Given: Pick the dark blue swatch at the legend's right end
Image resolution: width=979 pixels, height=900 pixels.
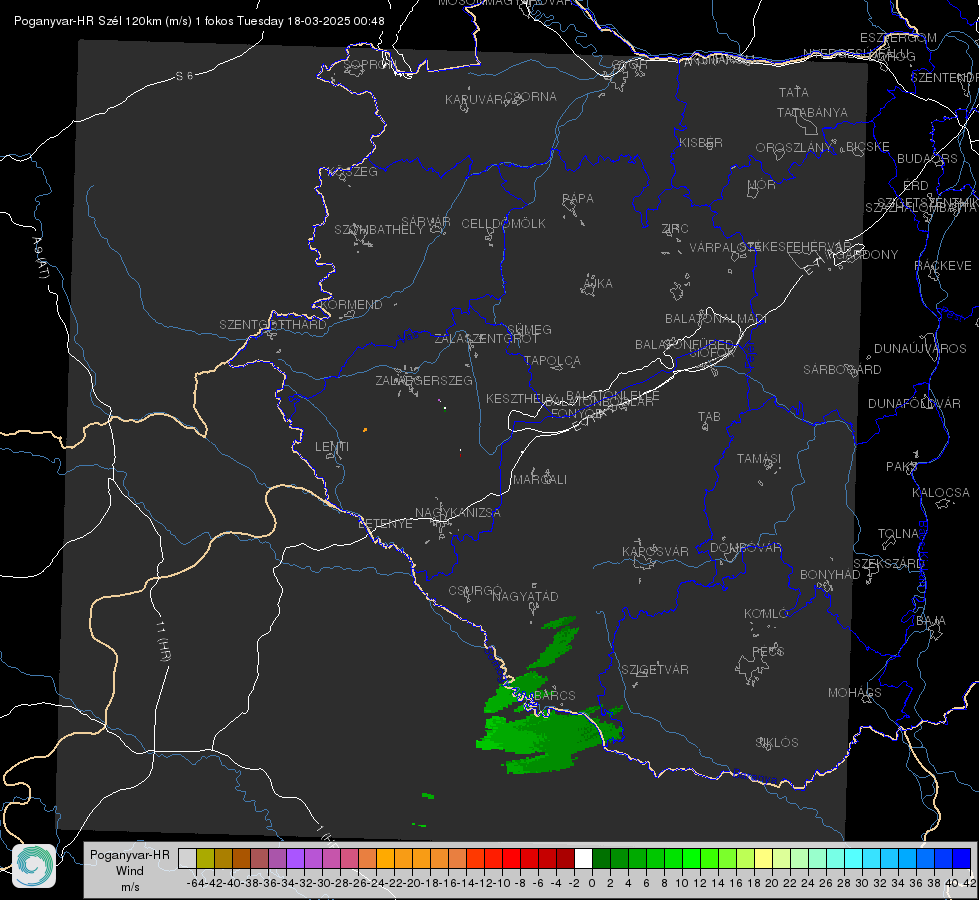Looking at the screenshot, I should pos(962,859).
